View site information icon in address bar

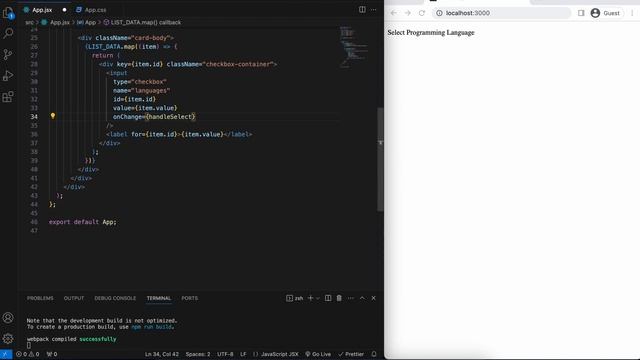point(439,13)
